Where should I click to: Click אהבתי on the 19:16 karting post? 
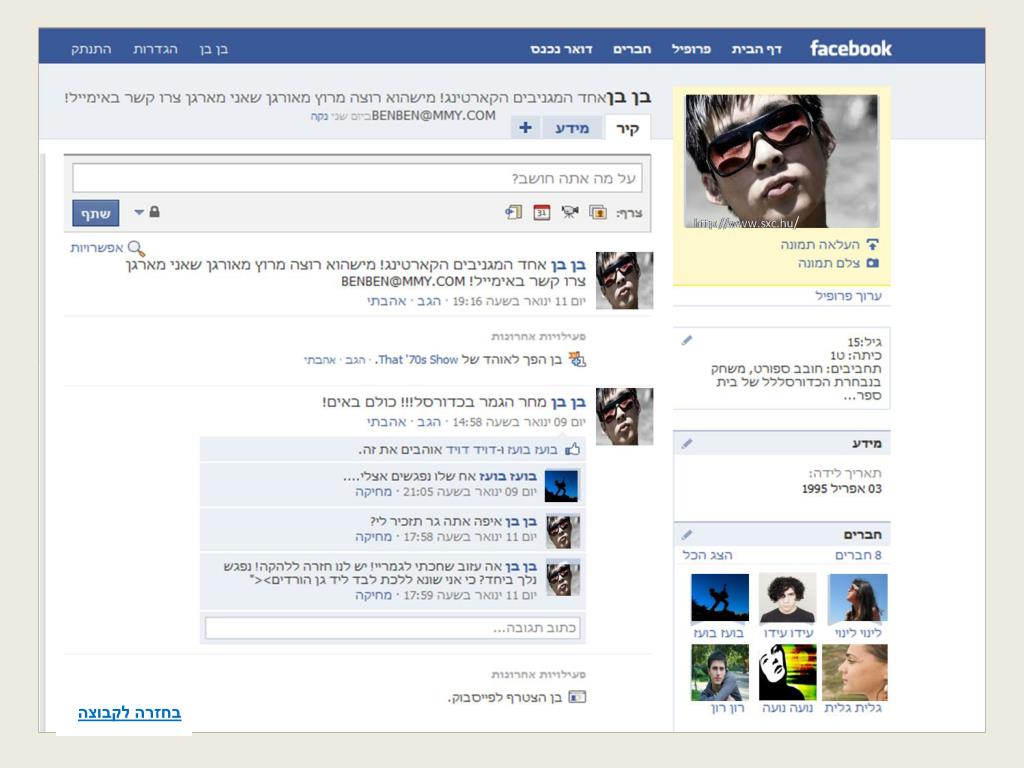[387, 302]
